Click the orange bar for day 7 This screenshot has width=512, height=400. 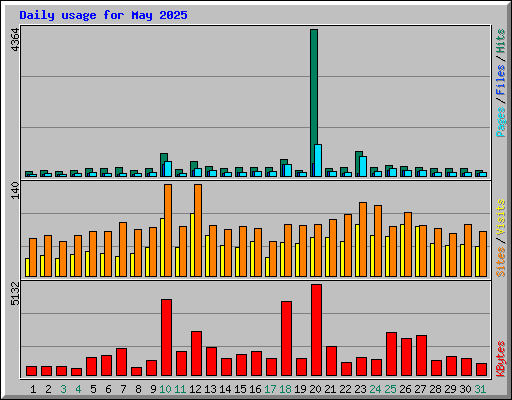pyautogui.click(x=123, y=249)
